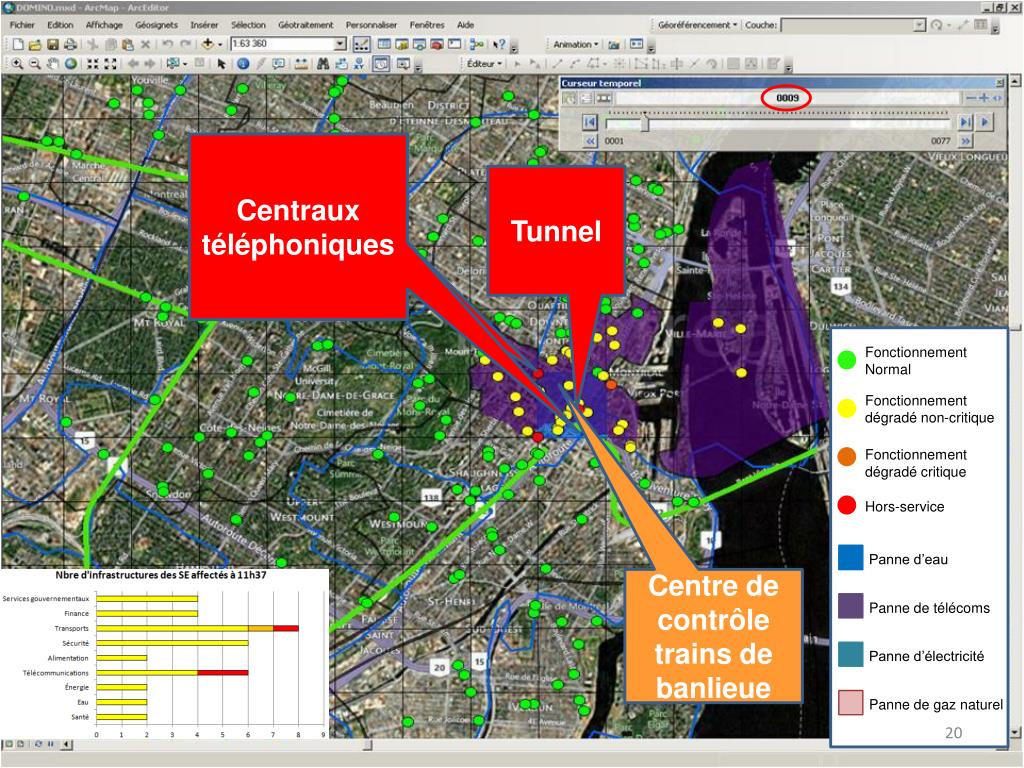This screenshot has width=1024, height=768.
Task: Open the Insérer menu
Action: [204, 25]
